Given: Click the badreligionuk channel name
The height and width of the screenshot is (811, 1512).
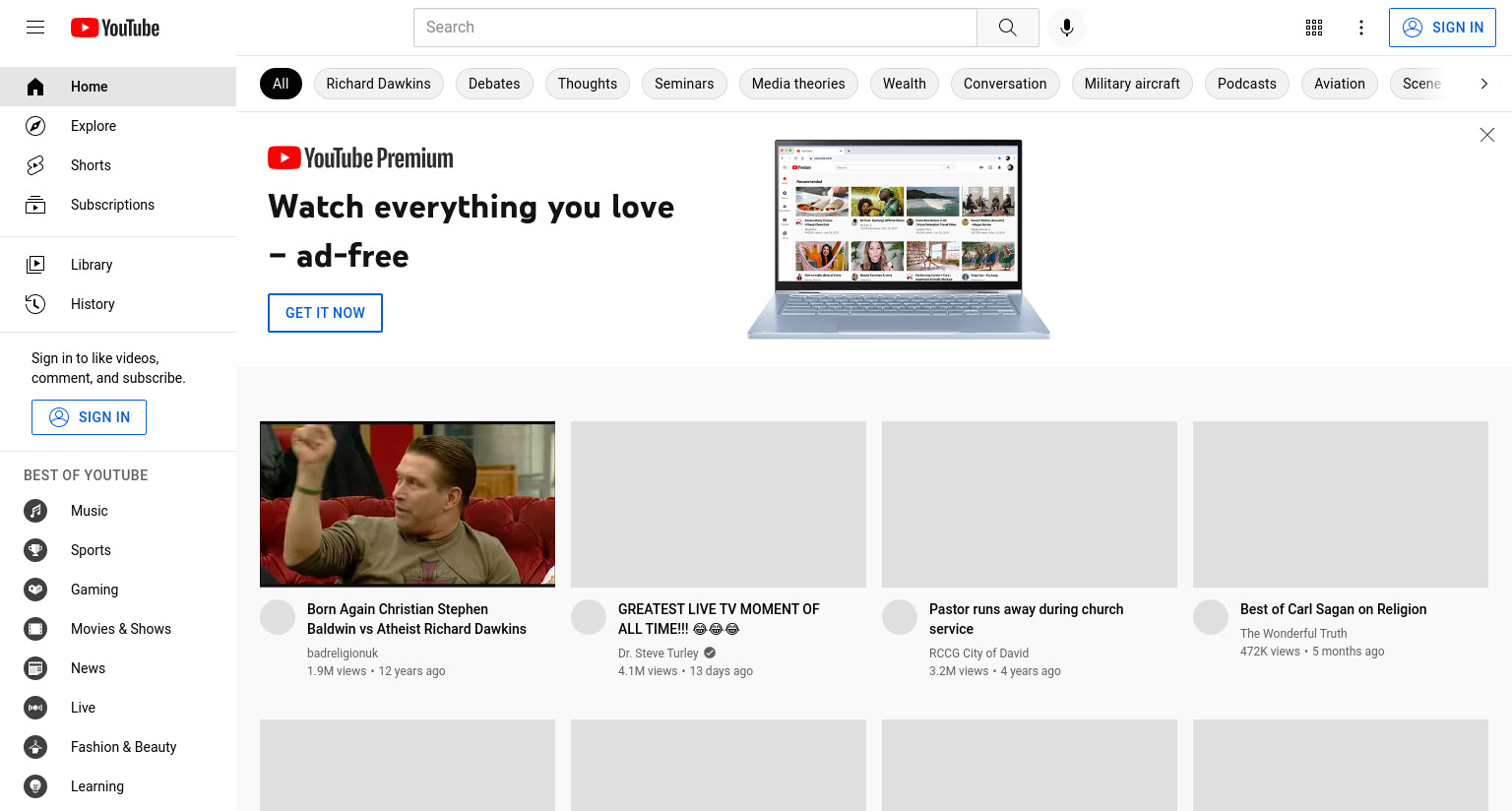Looking at the screenshot, I should 343,654.
